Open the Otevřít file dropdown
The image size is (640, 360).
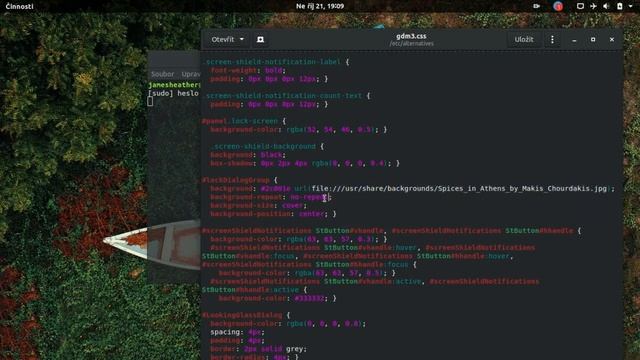228,40
